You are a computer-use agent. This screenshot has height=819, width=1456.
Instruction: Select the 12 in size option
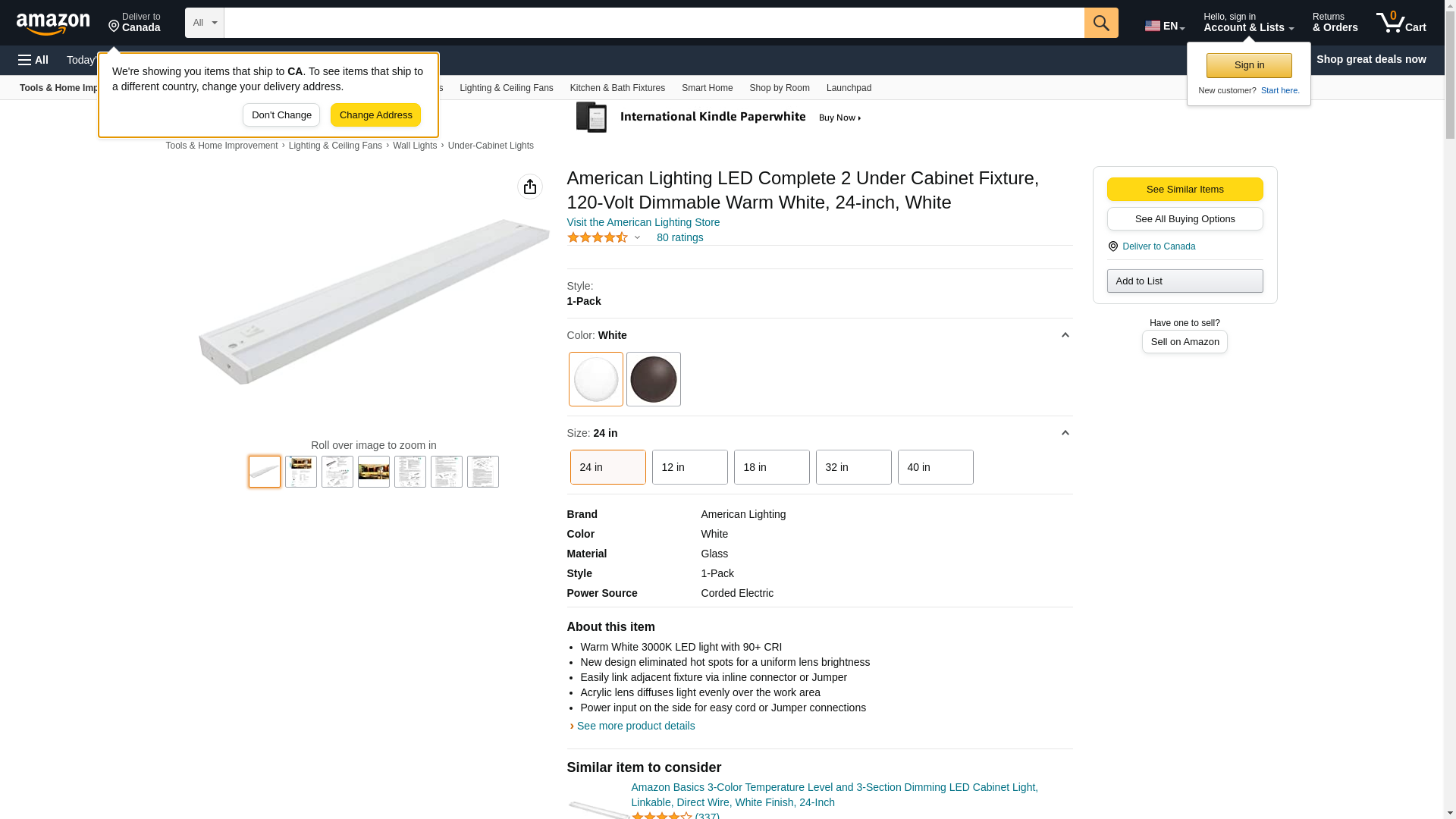[689, 467]
